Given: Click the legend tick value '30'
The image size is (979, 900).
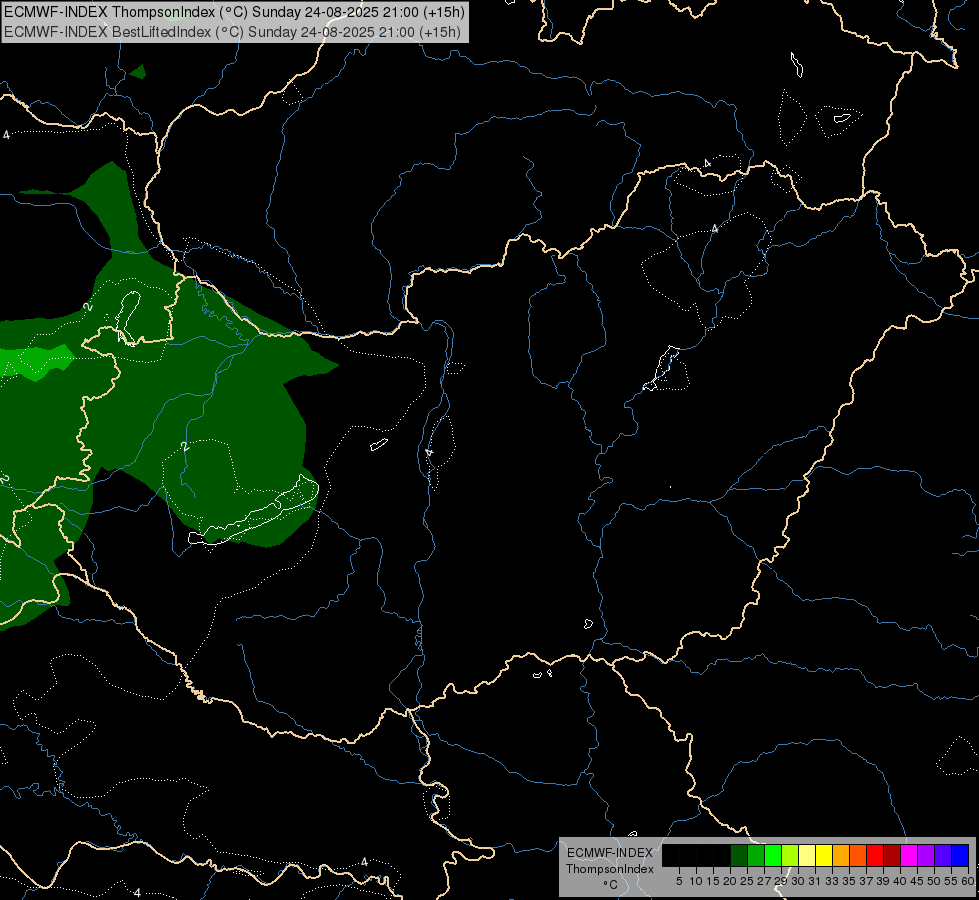Looking at the screenshot, I should click(798, 881).
